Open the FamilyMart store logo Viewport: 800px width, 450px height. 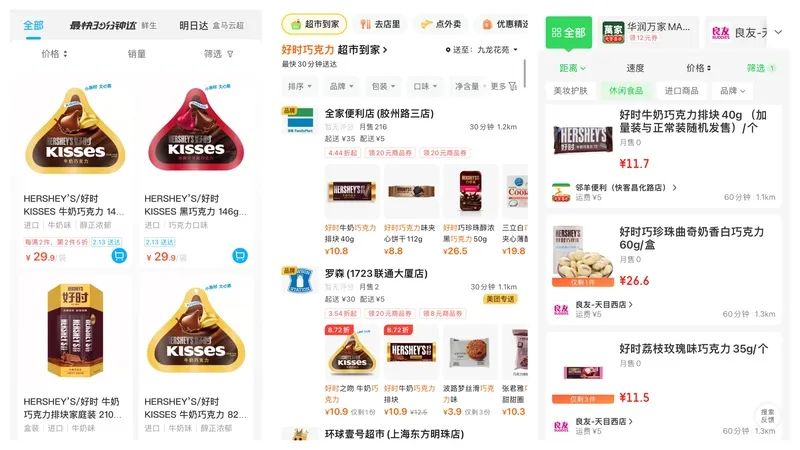[x=300, y=120]
